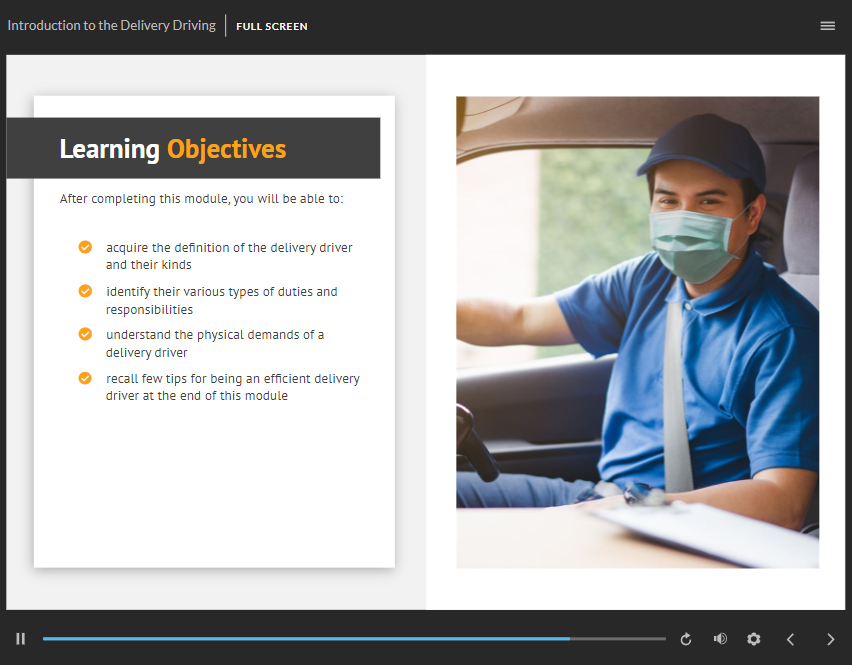Click the checkmark beside "understand the physical demands"
Viewport: 852px width, 665px height.
85,334
